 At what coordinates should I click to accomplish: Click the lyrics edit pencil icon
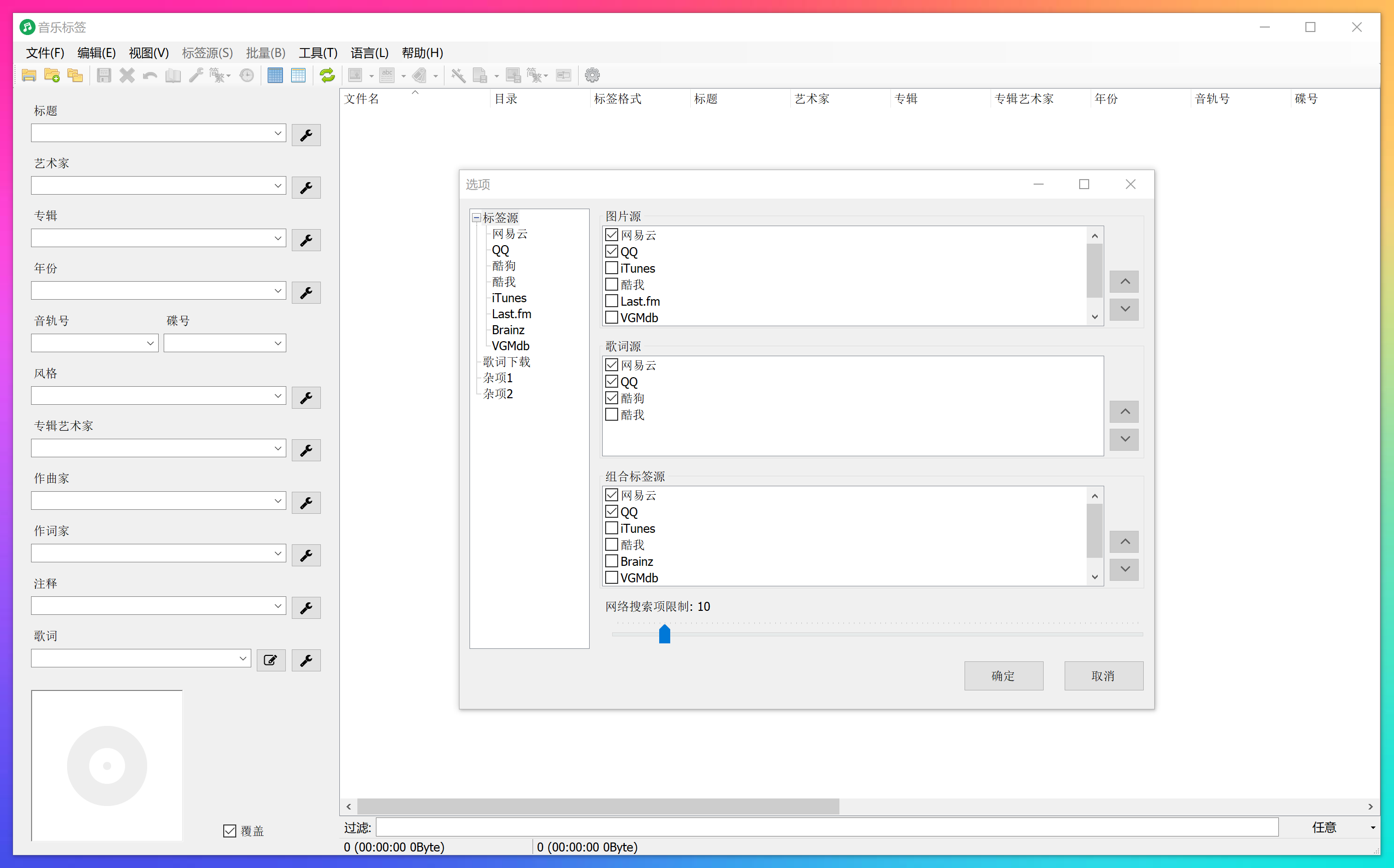tap(270, 660)
